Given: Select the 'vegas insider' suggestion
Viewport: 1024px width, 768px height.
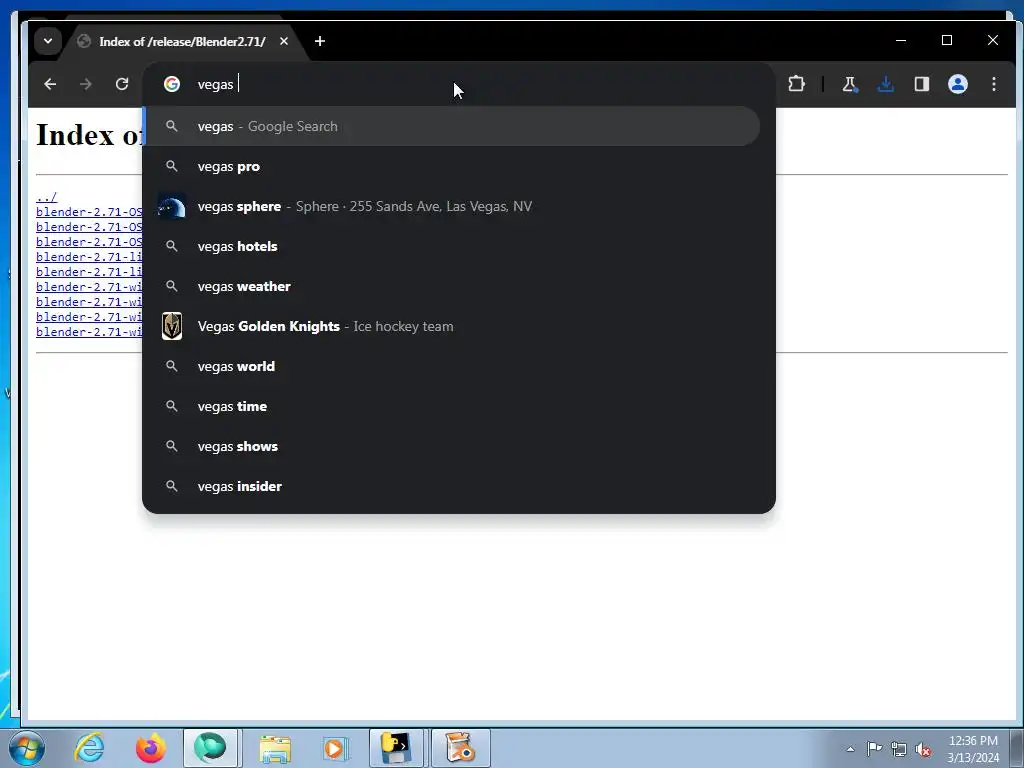Looking at the screenshot, I should [x=452, y=487].
